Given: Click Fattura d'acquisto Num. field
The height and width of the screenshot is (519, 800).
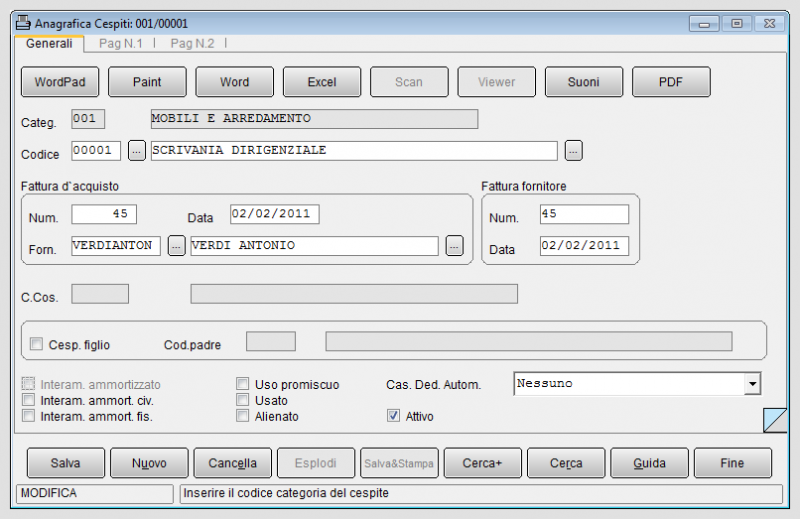Looking at the screenshot, I should (104, 214).
